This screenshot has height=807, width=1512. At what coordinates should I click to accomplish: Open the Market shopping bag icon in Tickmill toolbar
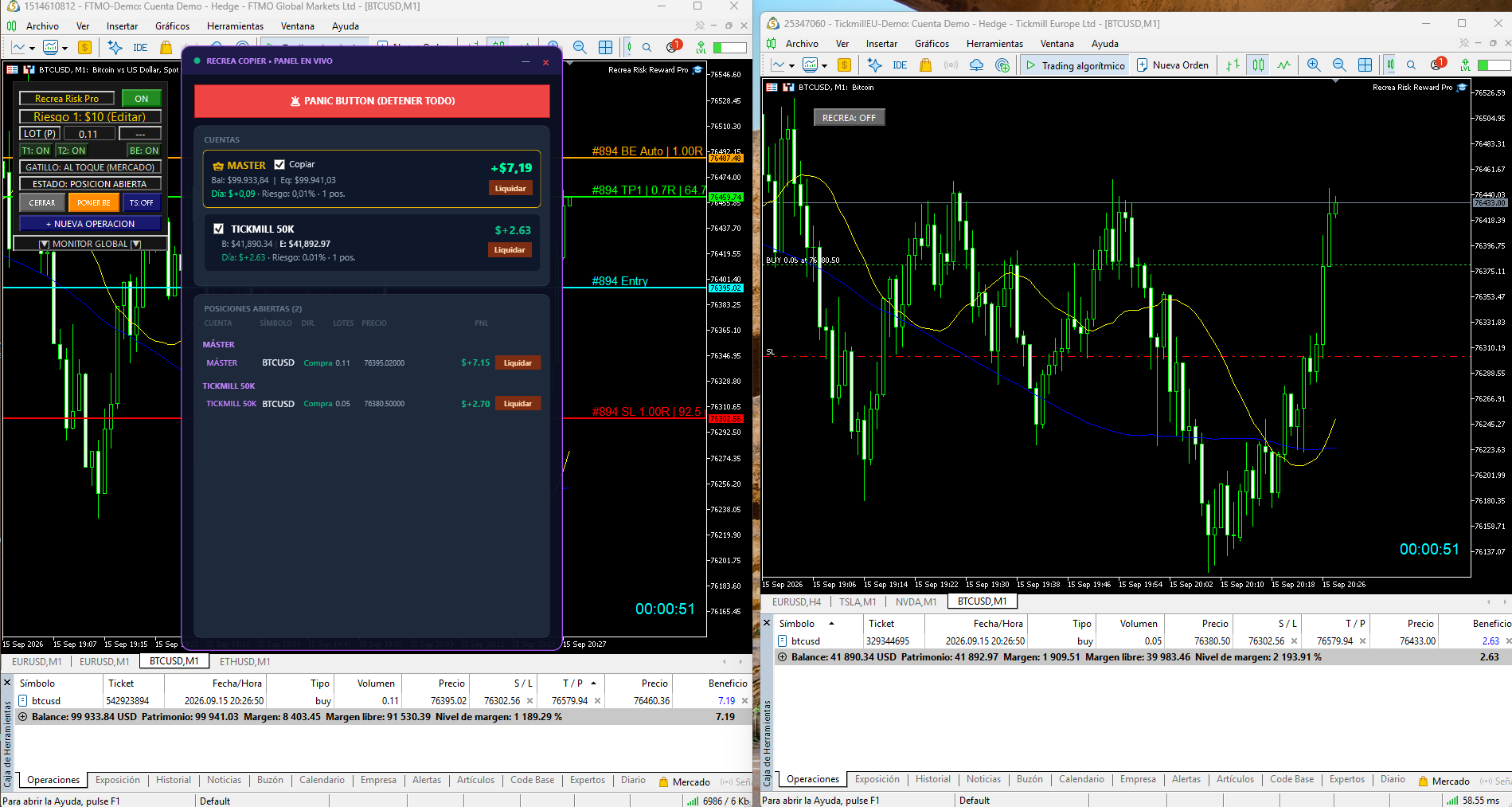tap(925, 65)
